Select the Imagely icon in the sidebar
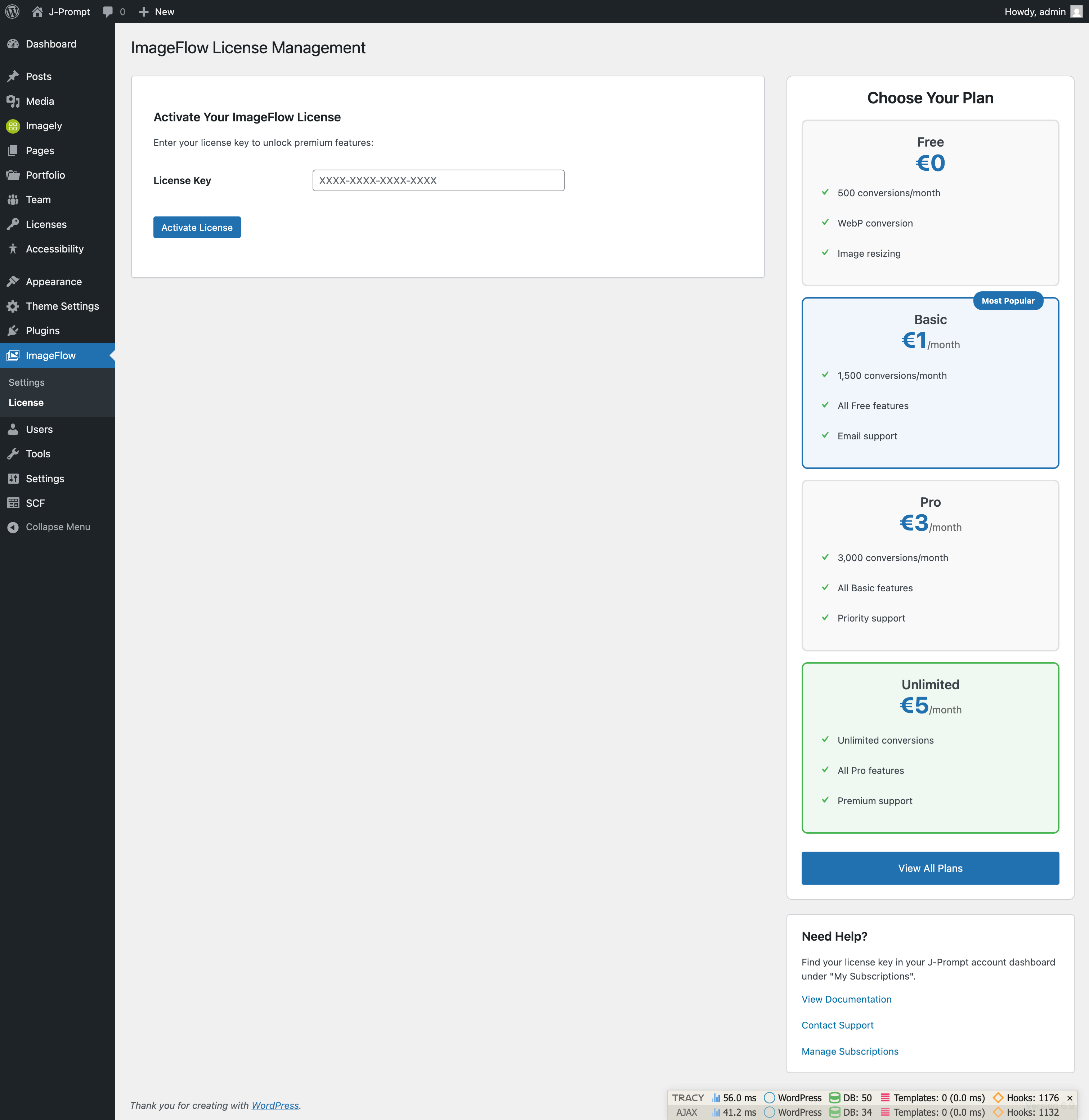Screen dimensions: 1089x1120 coord(14,126)
